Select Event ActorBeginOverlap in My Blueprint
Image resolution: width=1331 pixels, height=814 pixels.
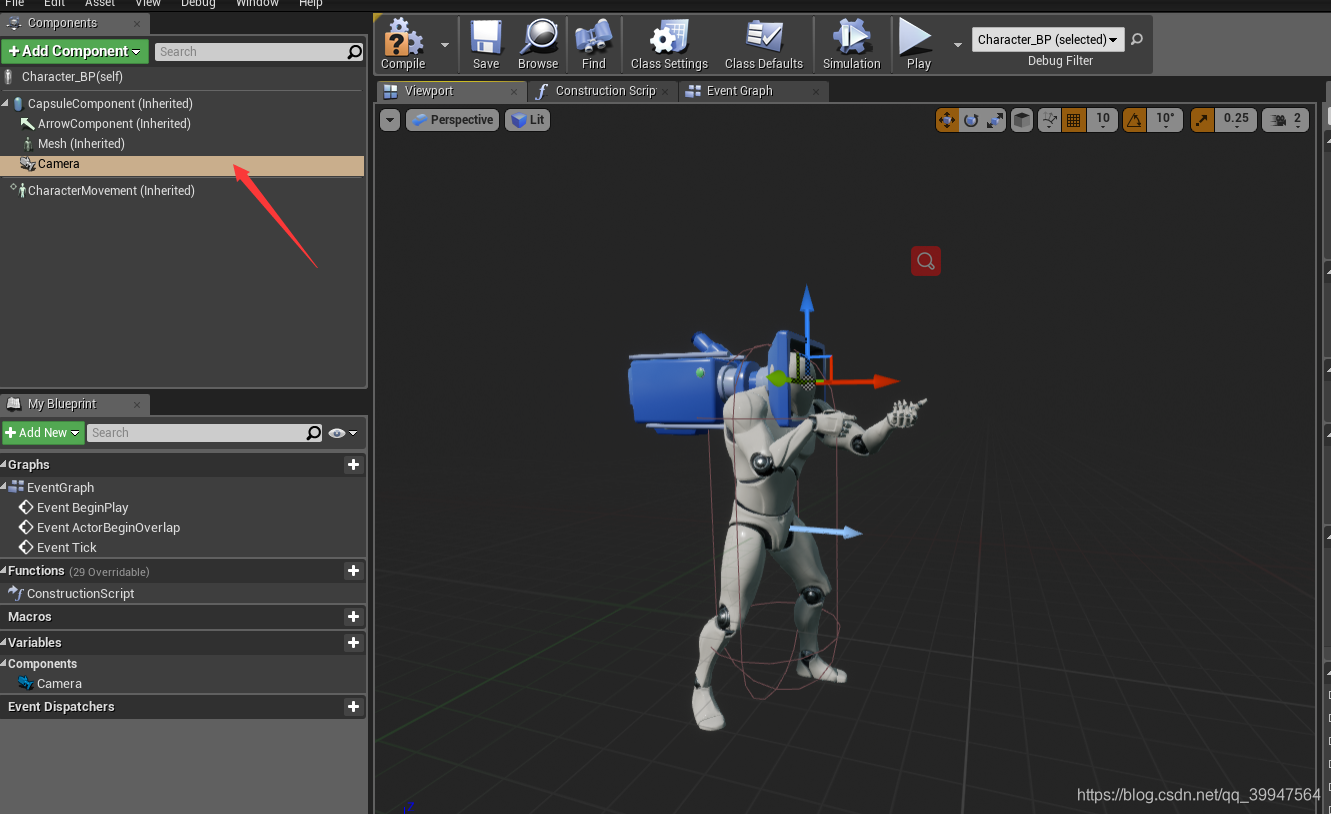[x=108, y=528]
